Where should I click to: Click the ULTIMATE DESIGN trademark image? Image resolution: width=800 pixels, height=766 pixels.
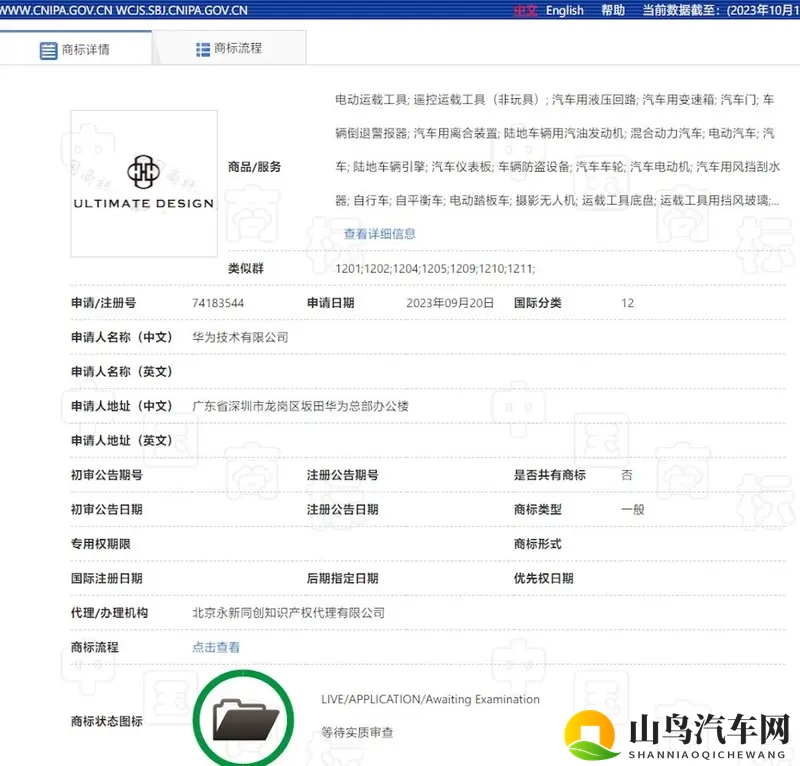pos(142,182)
